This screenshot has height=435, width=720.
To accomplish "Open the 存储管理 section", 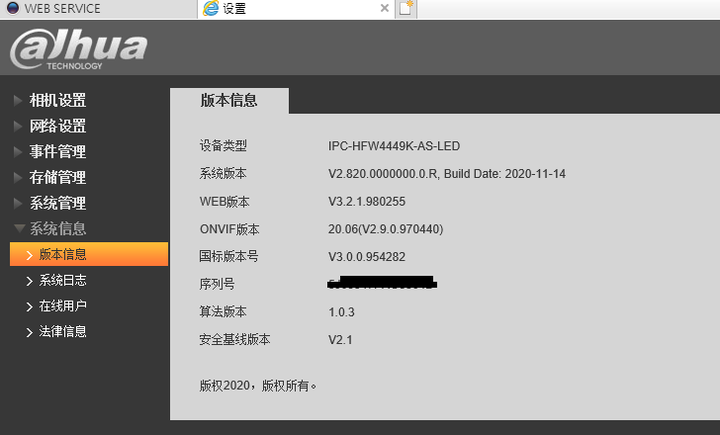I will 58,177.
